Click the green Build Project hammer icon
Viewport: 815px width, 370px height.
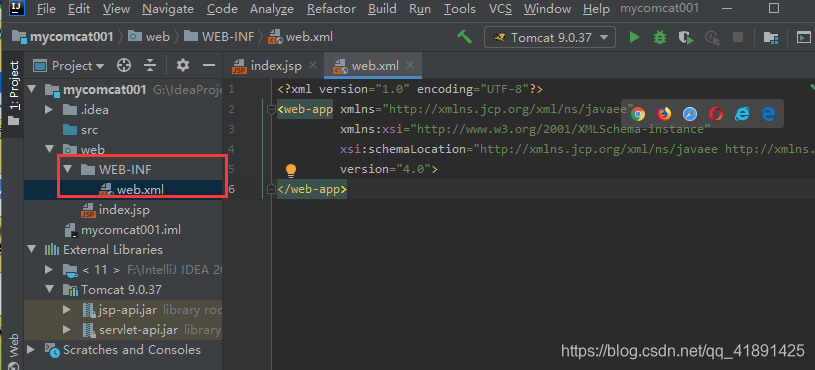(464, 37)
